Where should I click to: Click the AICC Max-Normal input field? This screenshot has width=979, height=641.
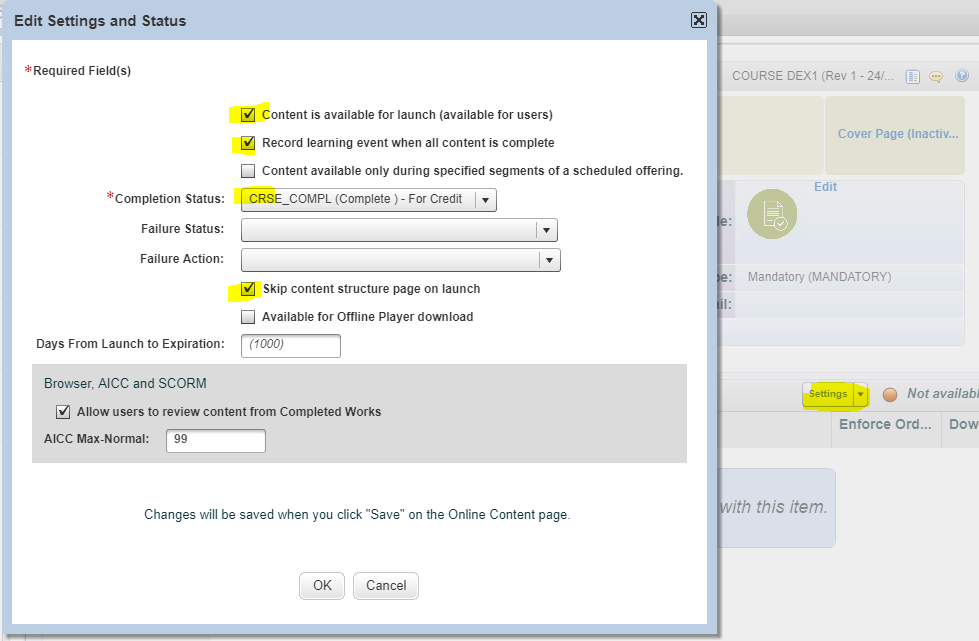(216, 440)
